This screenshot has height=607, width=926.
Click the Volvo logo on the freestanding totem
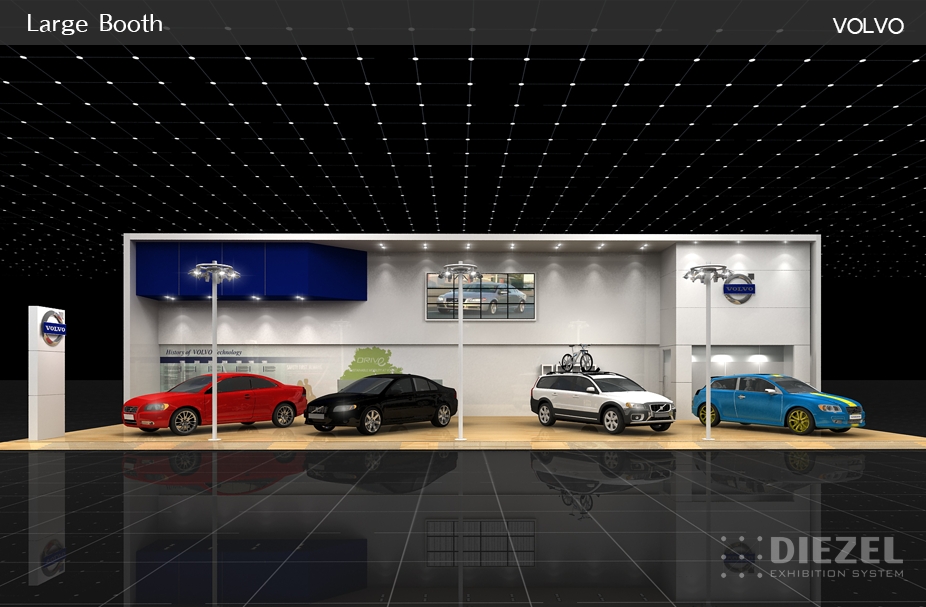(53, 328)
